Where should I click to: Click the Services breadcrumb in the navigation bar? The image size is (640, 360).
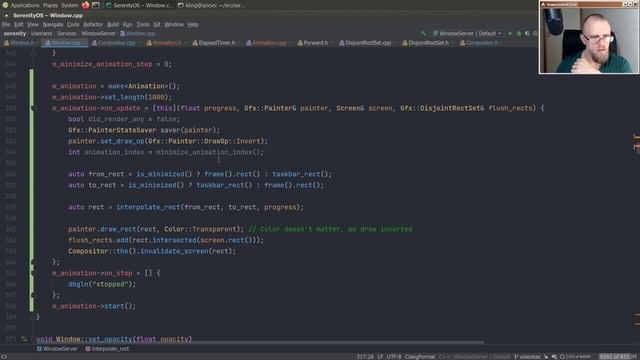point(67,33)
